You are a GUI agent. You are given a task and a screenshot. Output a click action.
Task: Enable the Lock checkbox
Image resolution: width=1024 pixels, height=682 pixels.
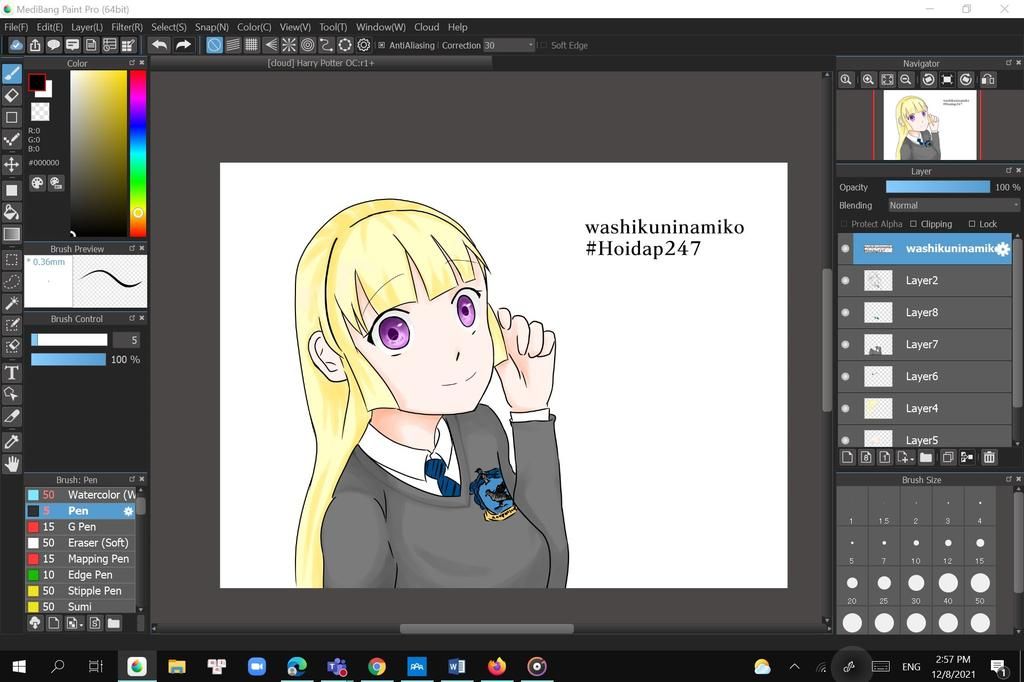972,223
